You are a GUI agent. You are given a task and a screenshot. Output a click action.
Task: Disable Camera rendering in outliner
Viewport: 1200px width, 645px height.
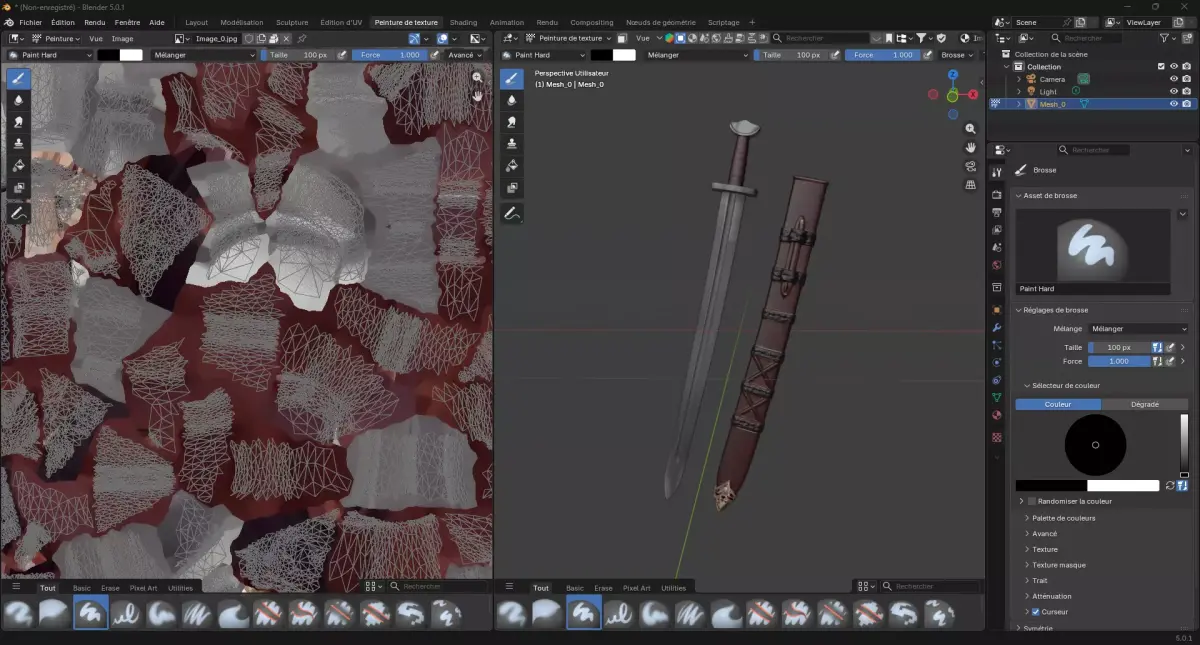1187,79
